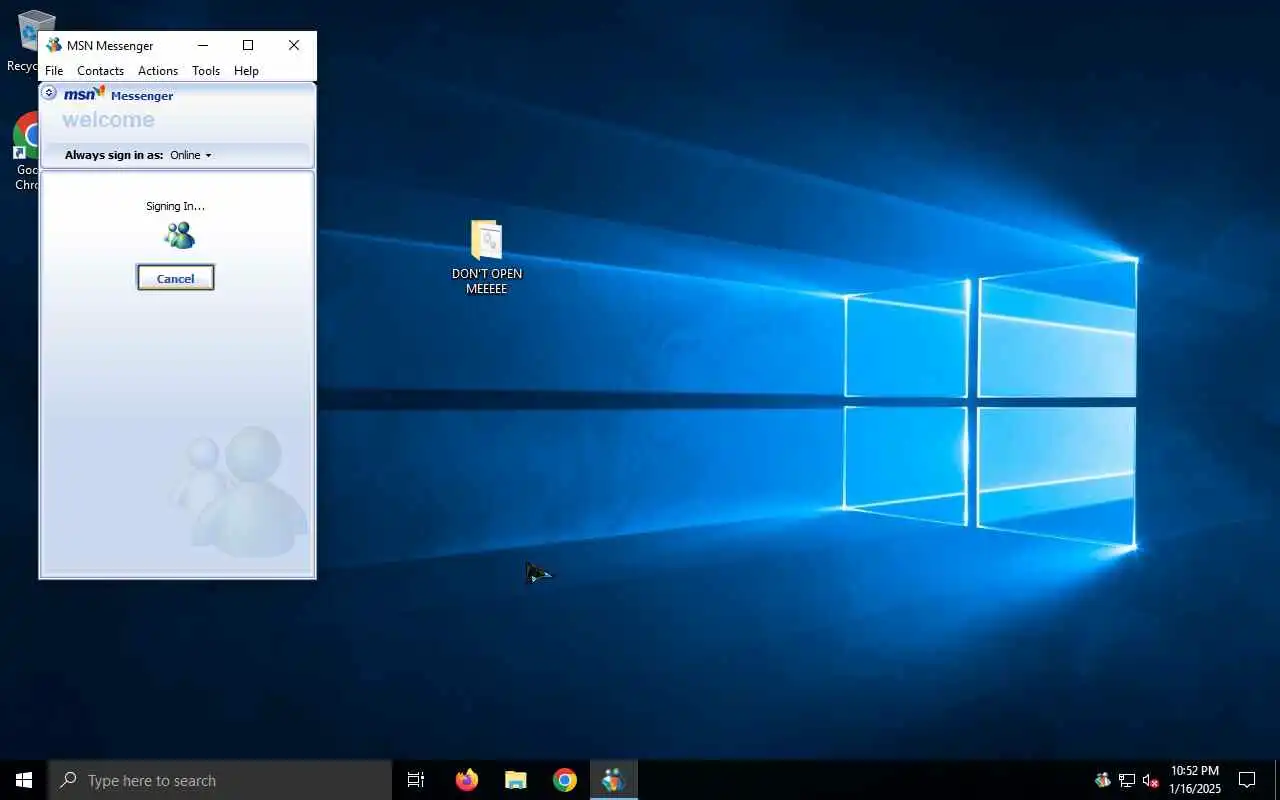Click the MSN butterfly logo in header
This screenshot has width=1280, height=800.
pos(84,94)
